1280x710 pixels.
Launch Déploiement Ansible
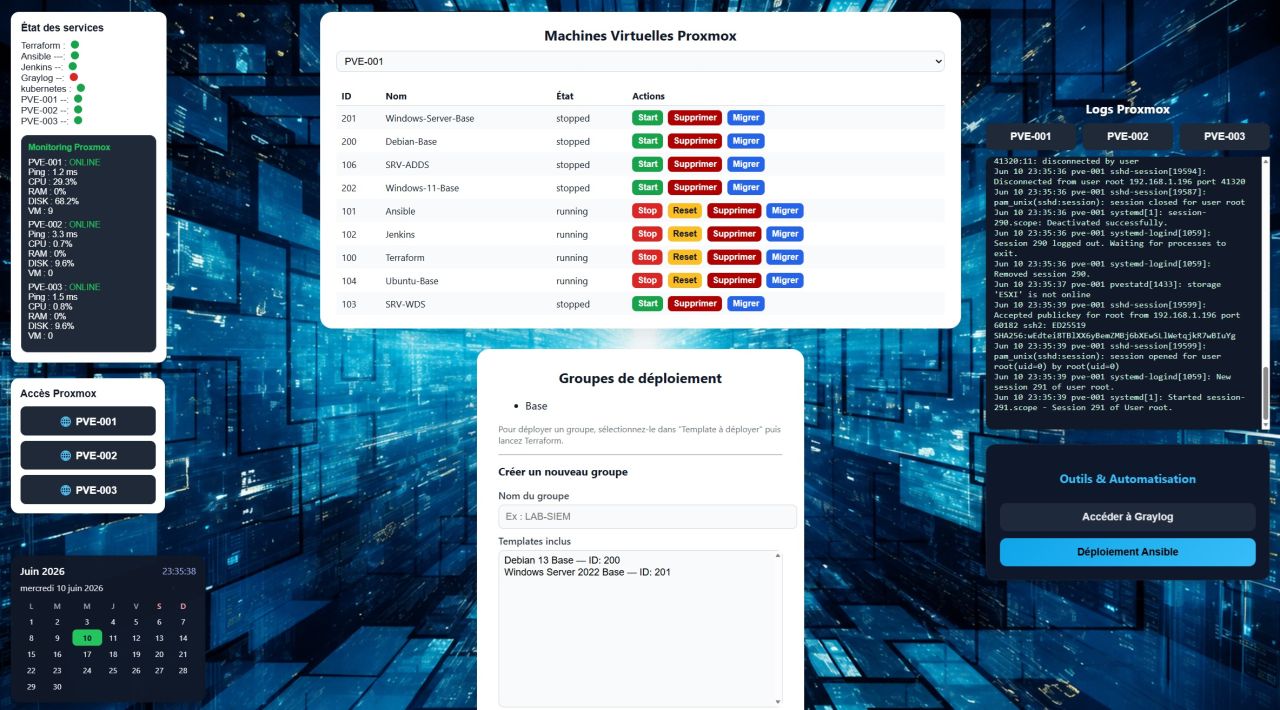tap(1127, 552)
